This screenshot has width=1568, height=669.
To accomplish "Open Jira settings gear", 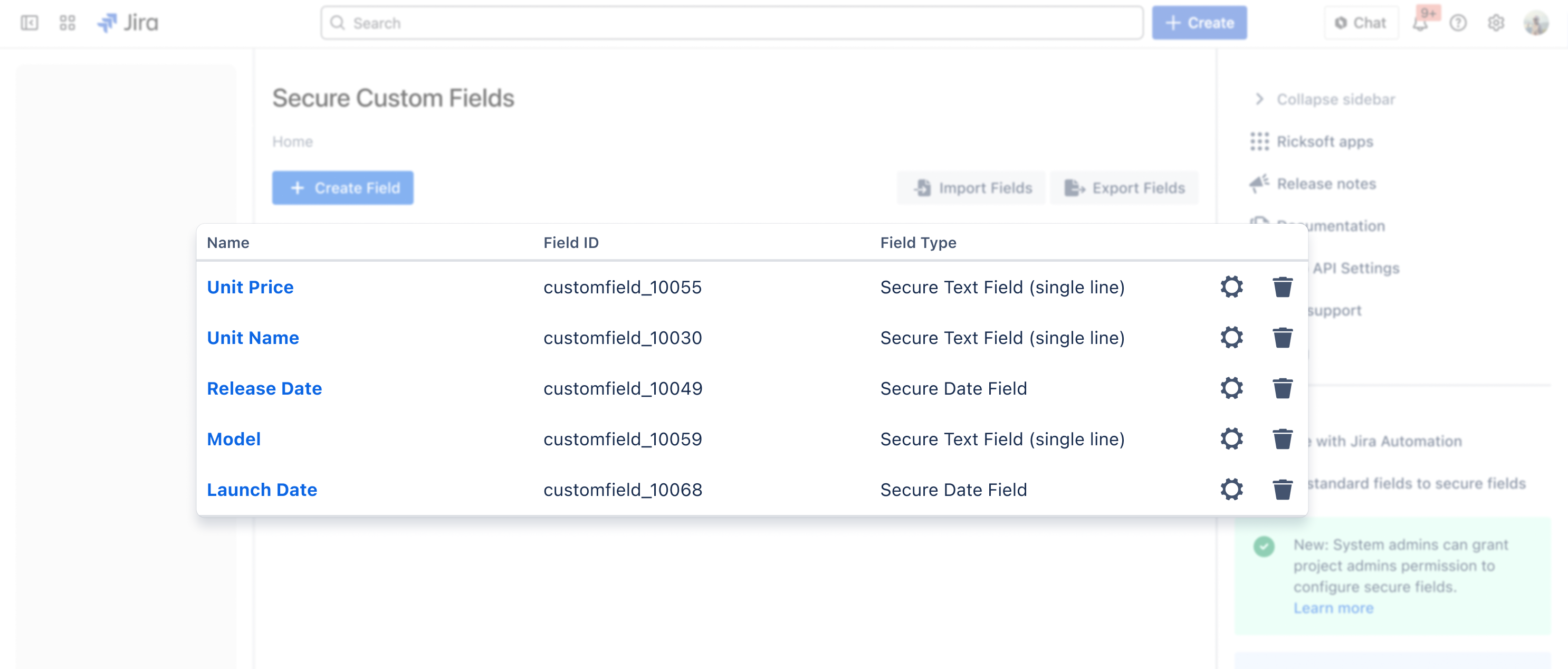I will (x=1496, y=23).
